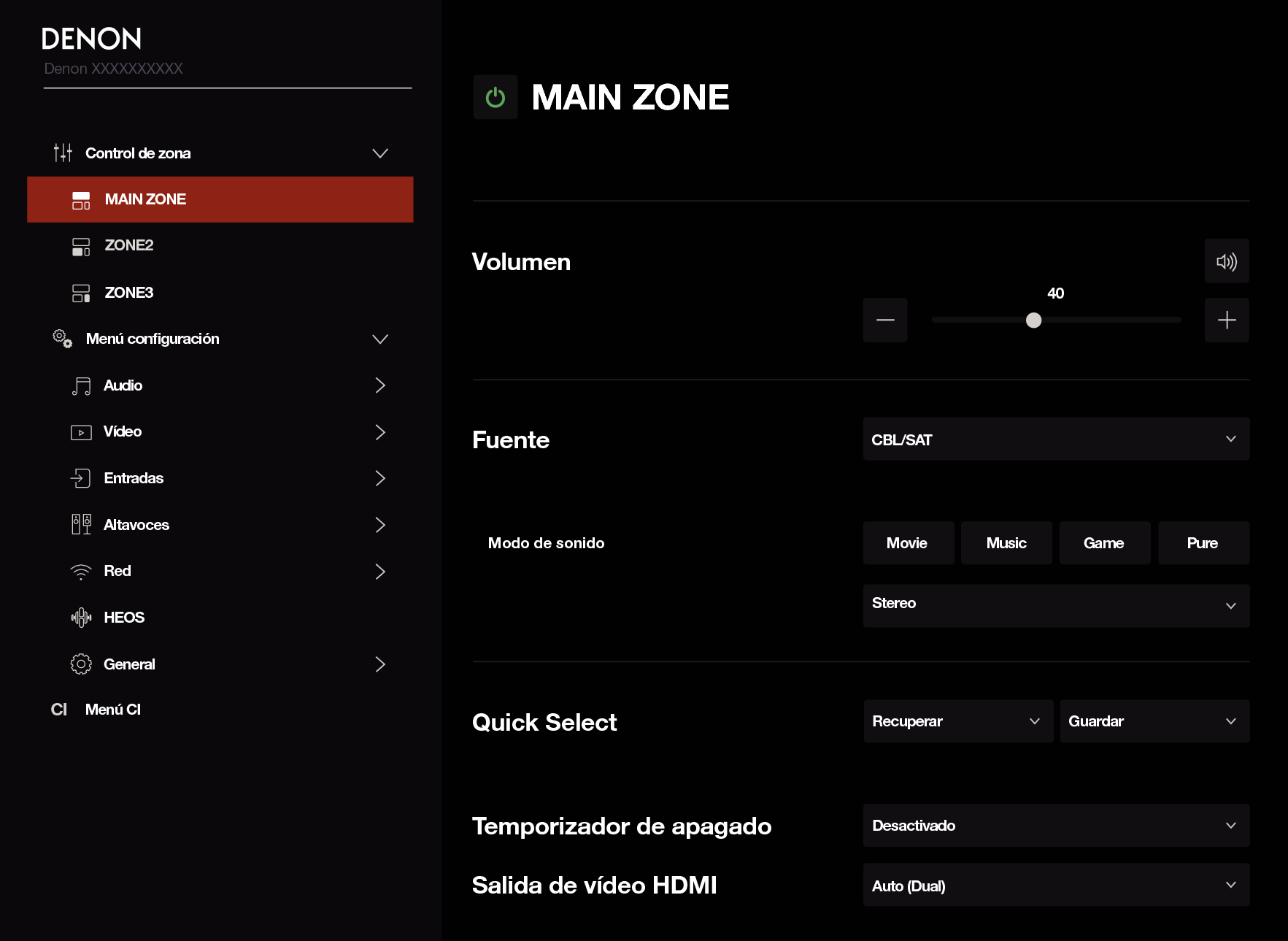The height and width of the screenshot is (941, 1288).
Task: Mute the volume with the speaker icon
Action: click(x=1227, y=261)
